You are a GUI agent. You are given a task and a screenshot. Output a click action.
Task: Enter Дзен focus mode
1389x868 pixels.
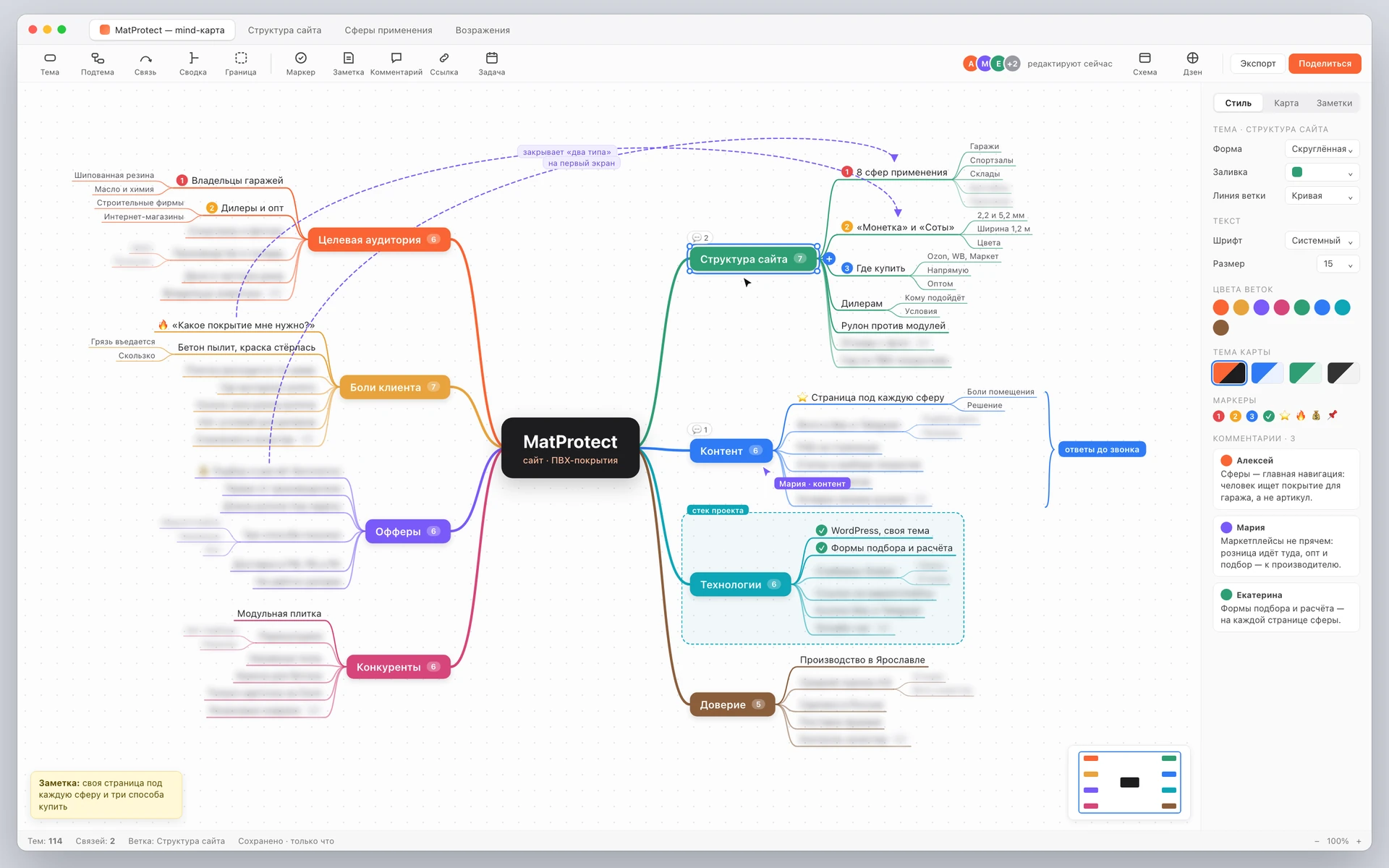1193,64
